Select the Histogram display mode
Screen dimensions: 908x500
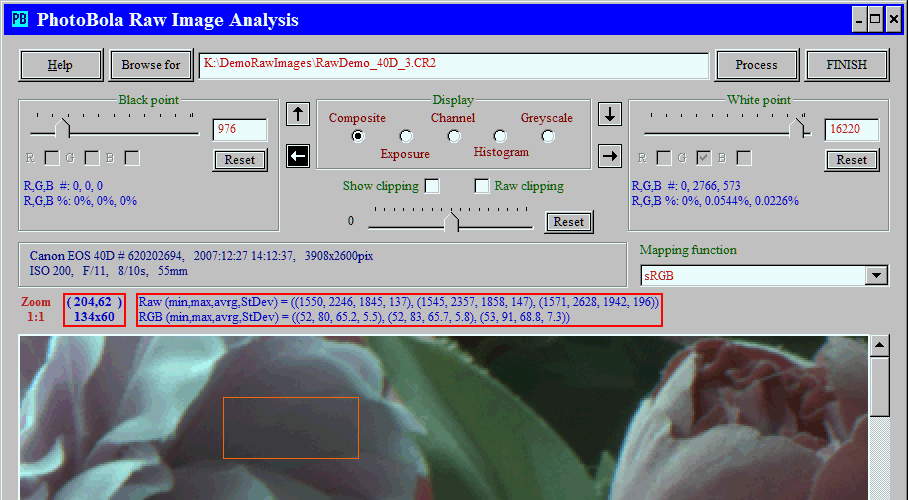(x=500, y=136)
